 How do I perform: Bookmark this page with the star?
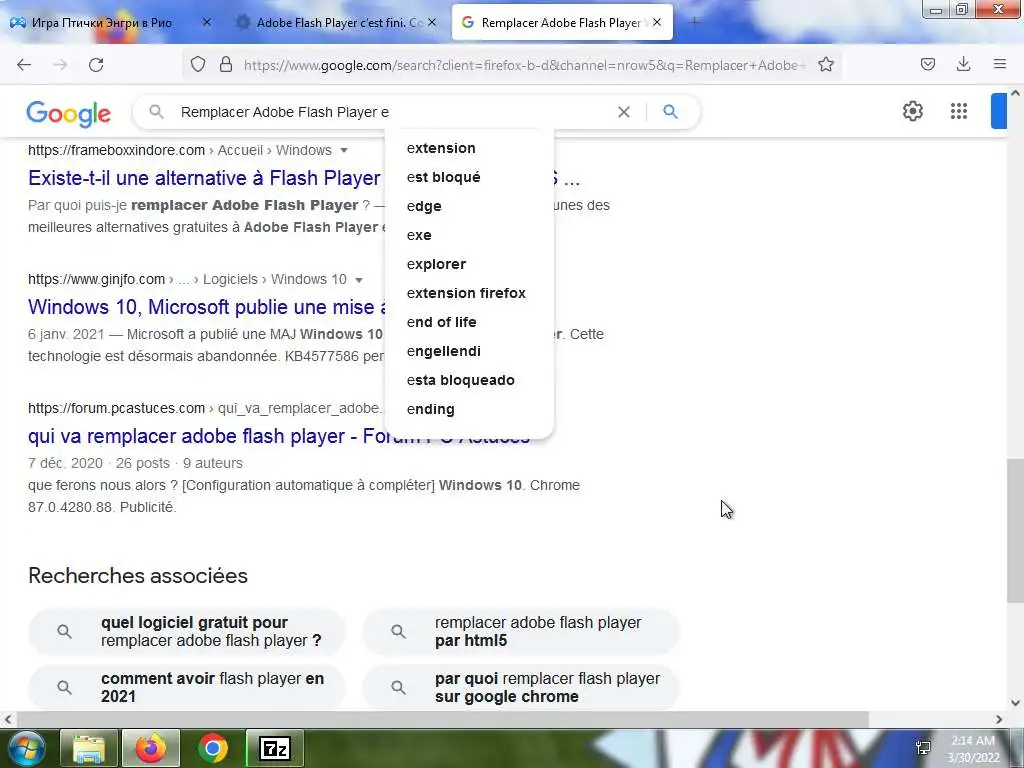[826, 65]
